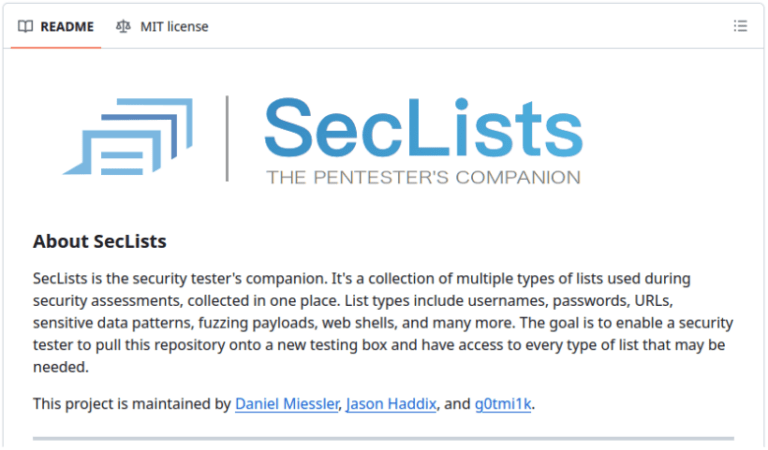Visit the g0tmi1k maintainer link
This screenshot has height=450, width=768.
tap(503, 405)
